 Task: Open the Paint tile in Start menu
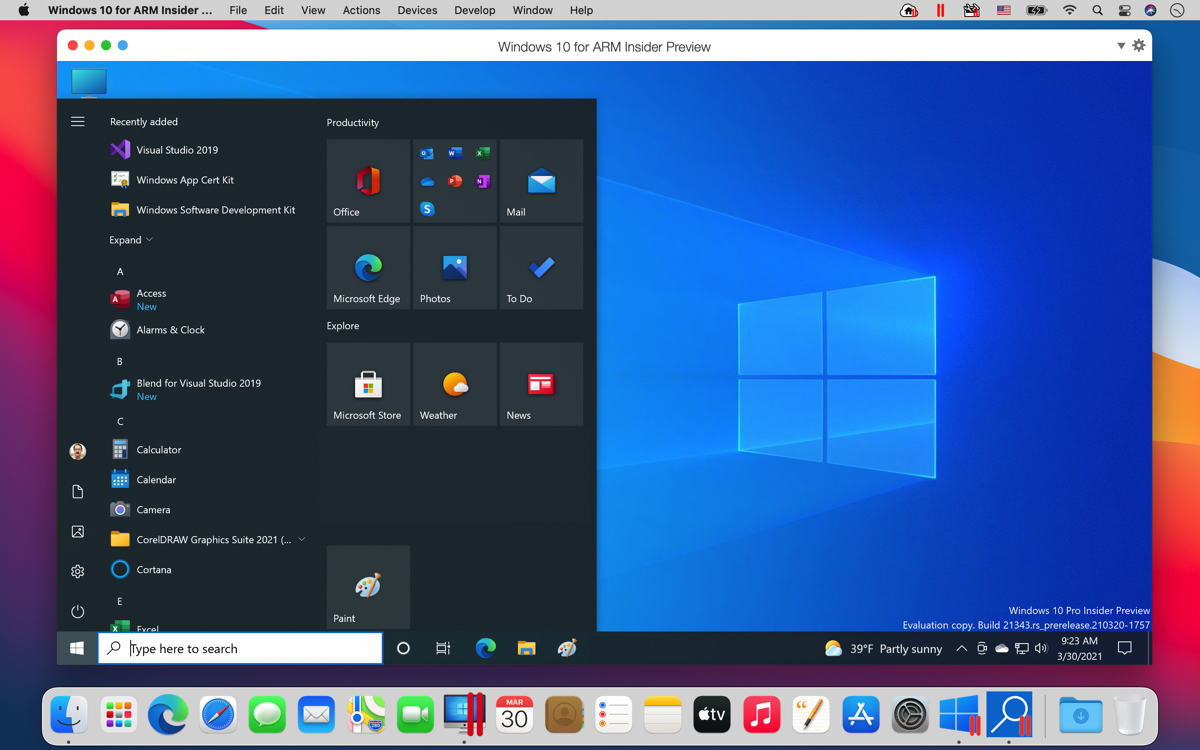point(368,588)
